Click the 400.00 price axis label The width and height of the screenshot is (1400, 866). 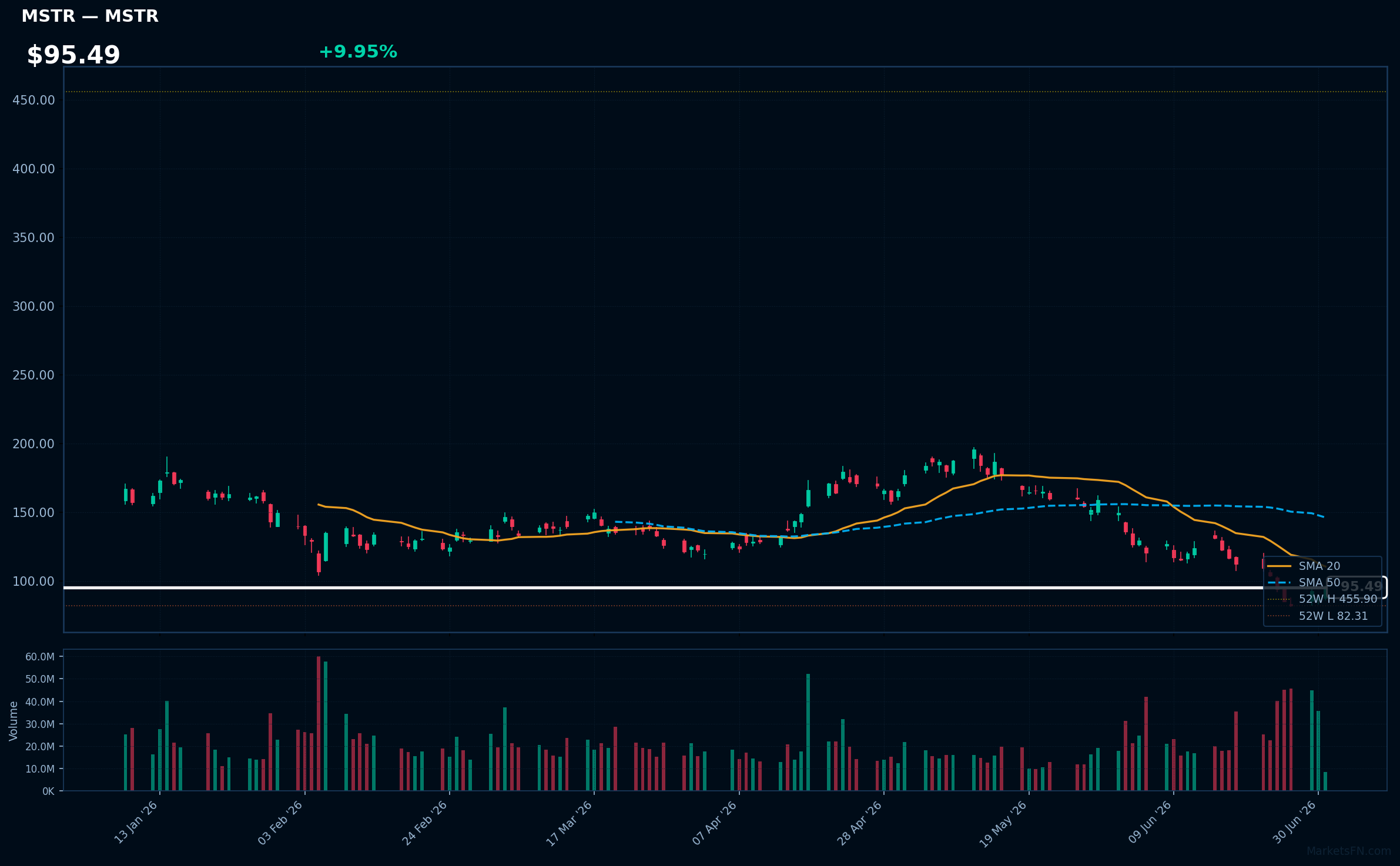point(34,169)
